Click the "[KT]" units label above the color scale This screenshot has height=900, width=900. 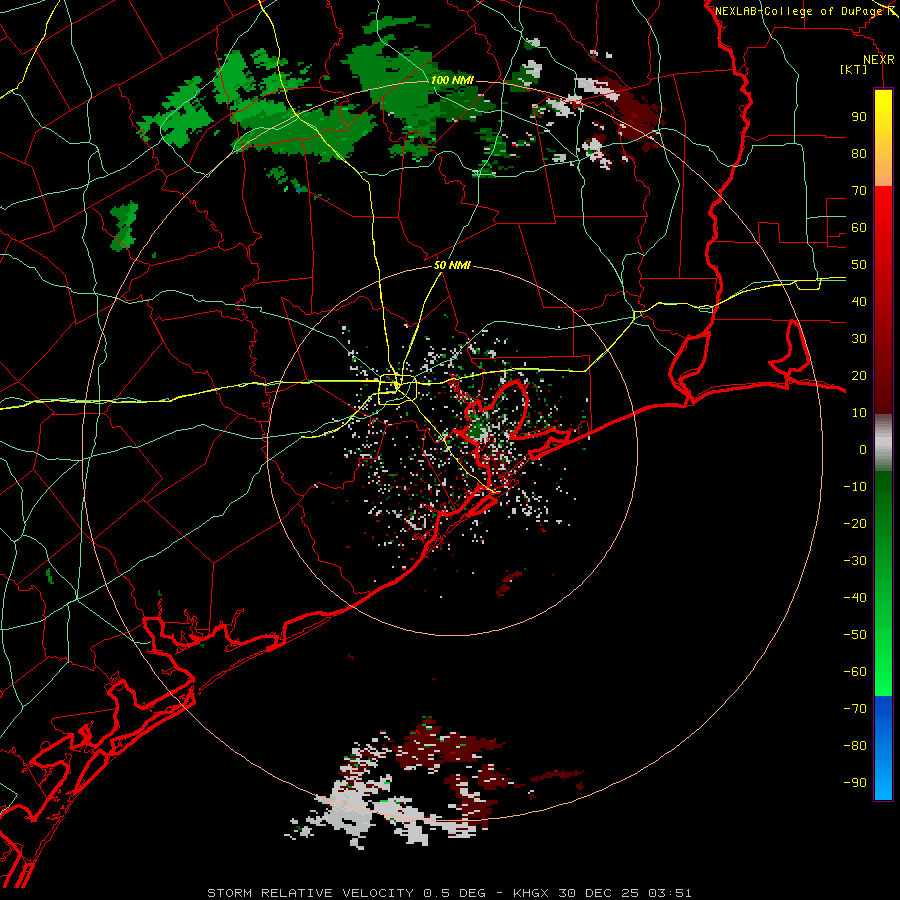pyautogui.click(x=853, y=69)
